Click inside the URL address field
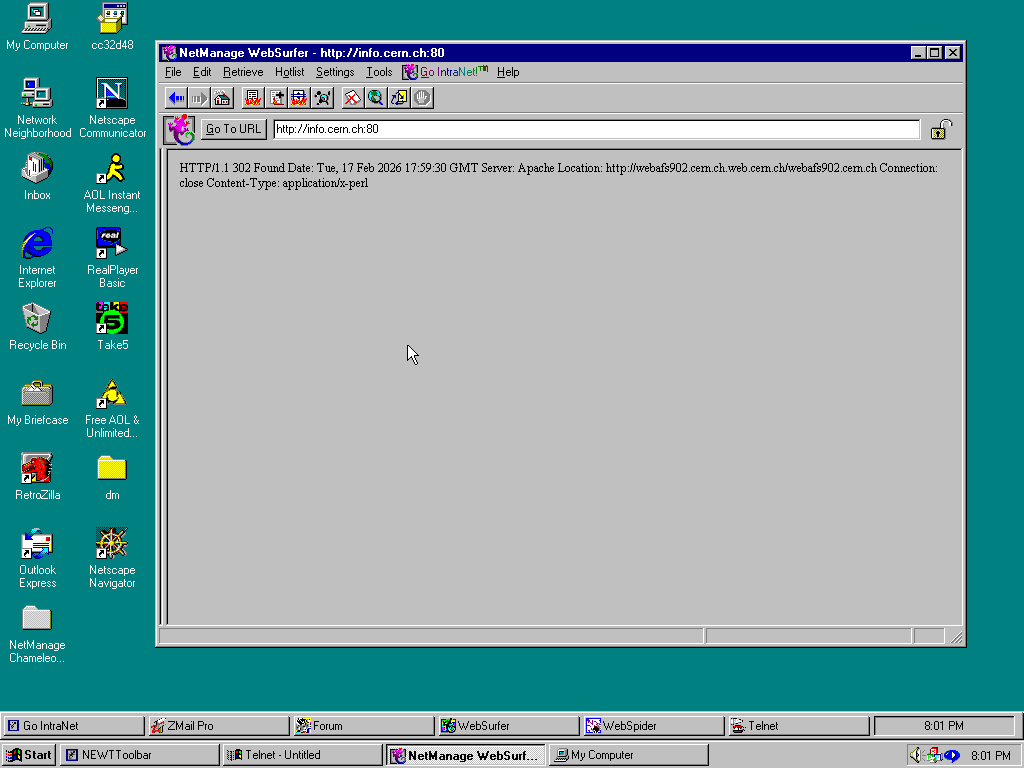1024x768 pixels. pos(590,129)
